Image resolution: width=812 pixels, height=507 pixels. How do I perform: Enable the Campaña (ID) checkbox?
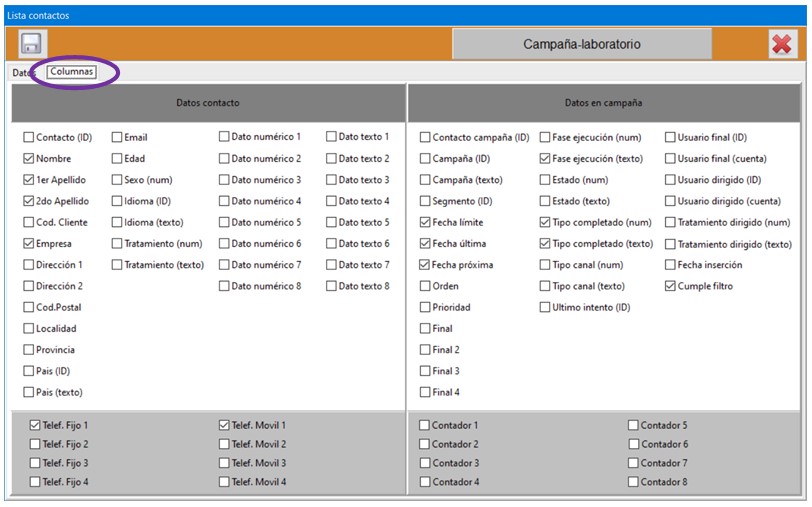pyautogui.click(x=425, y=158)
